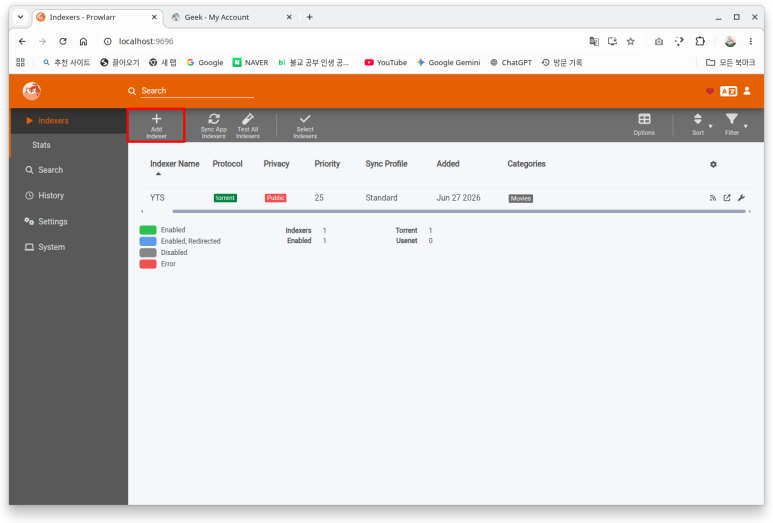The height and width of the screenshot is (523, 773).
Task: Sort by Added column
Action: pyautogui.click(x=448, y=164)
